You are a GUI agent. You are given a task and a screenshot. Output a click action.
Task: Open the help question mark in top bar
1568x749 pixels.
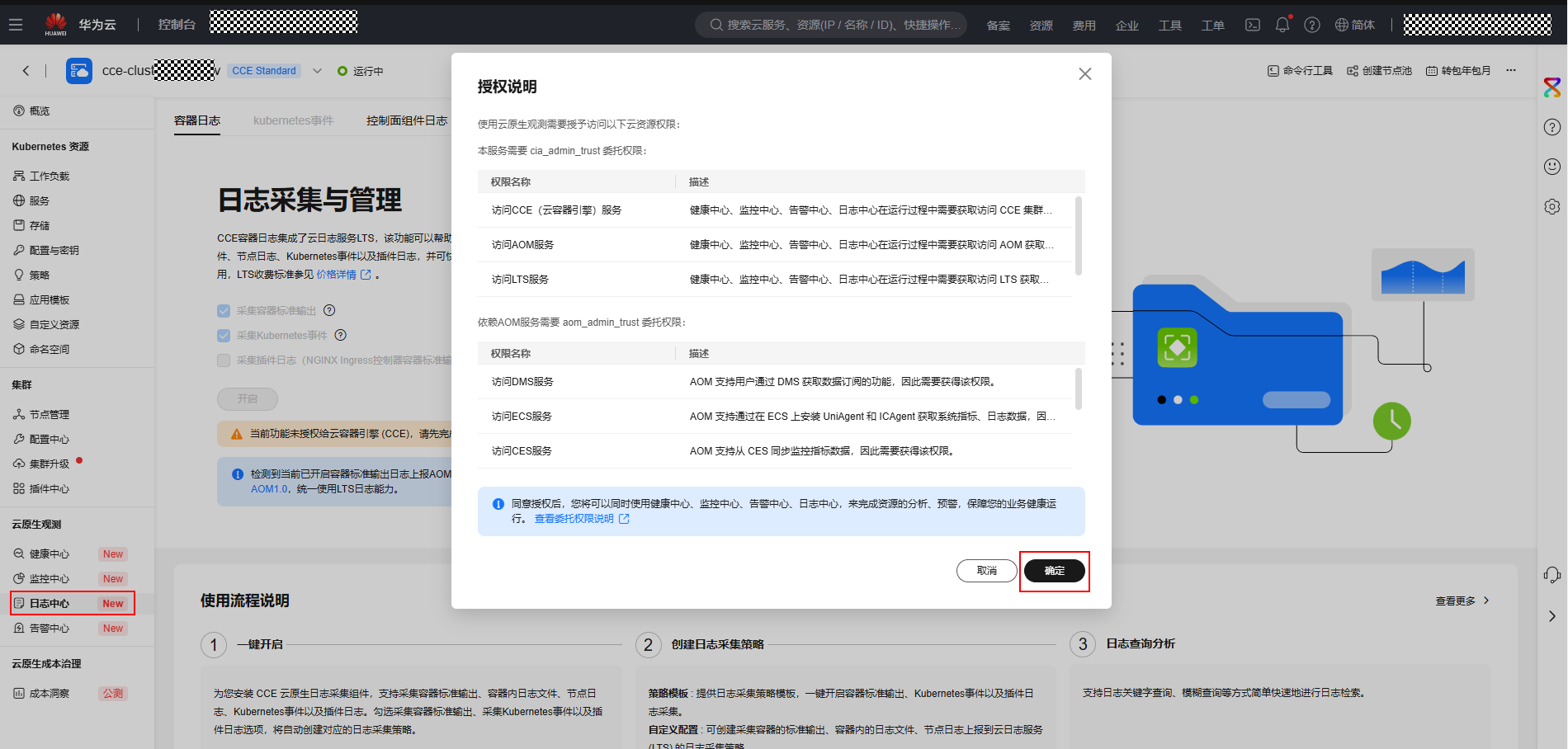click(x=1312, y=25)
